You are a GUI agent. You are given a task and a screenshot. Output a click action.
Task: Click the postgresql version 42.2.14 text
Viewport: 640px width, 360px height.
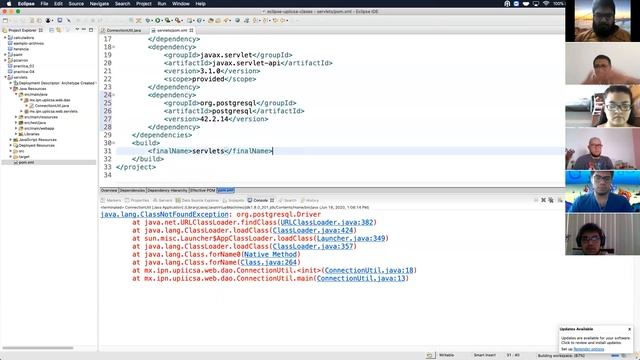(x=214, y=119)
